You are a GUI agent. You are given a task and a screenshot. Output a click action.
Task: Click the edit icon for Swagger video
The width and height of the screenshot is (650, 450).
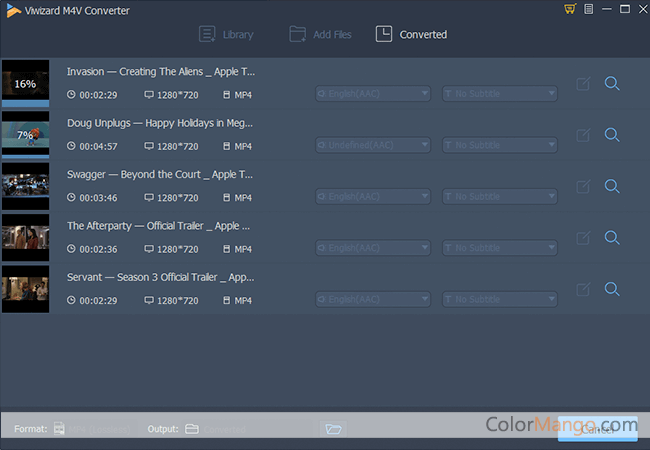click(583, 187)
